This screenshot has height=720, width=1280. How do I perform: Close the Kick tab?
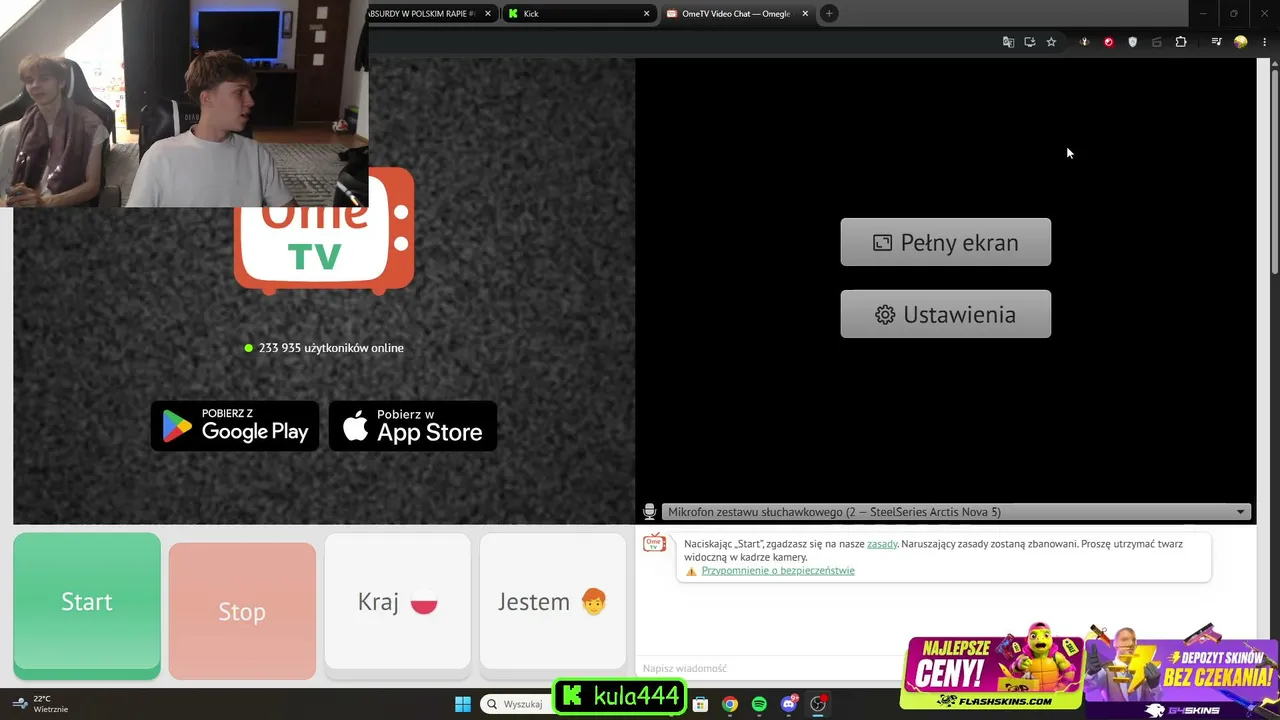[647, 14]
